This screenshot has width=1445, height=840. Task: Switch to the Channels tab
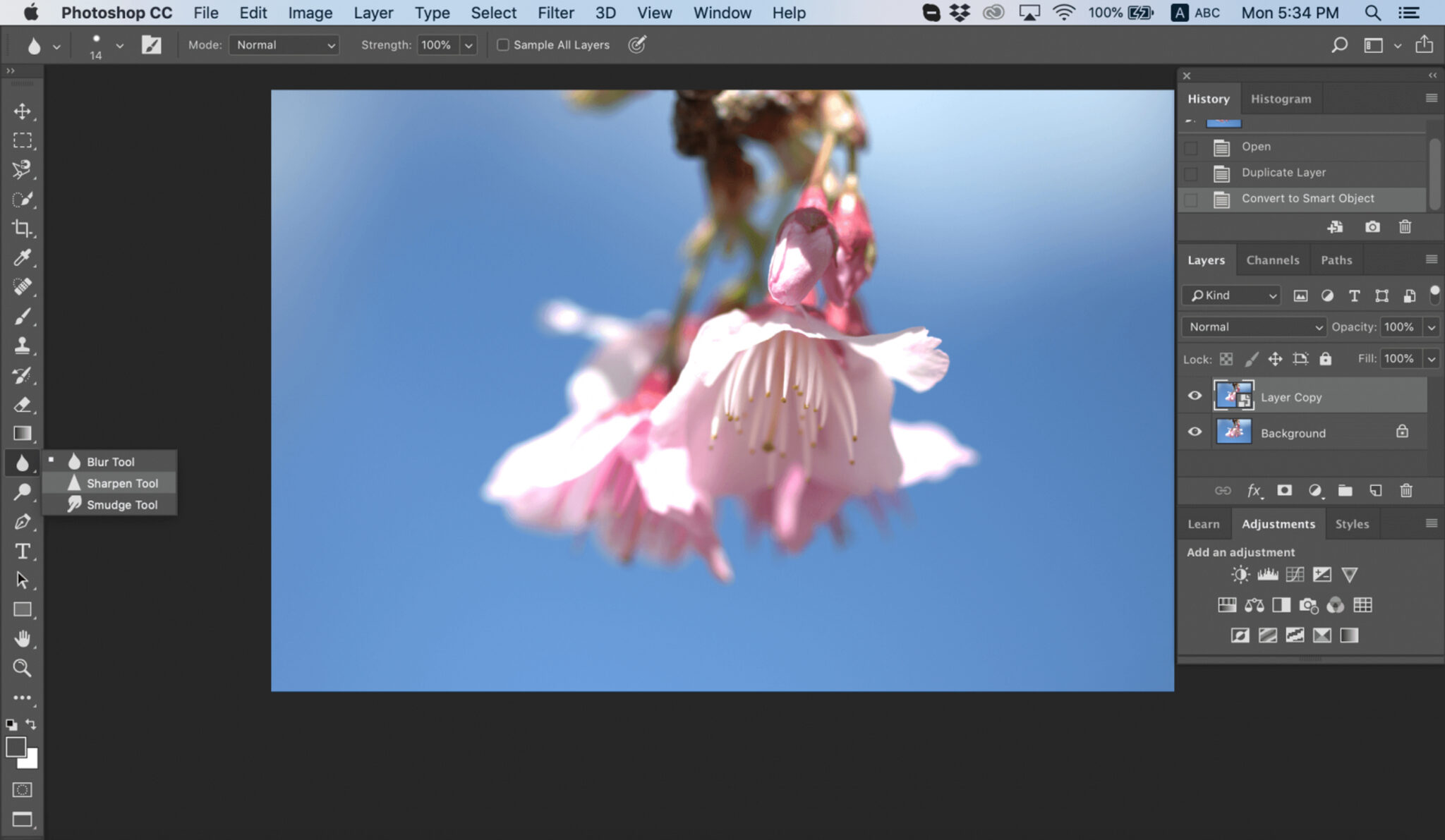pyautogui.click(x=1273, y=260)
